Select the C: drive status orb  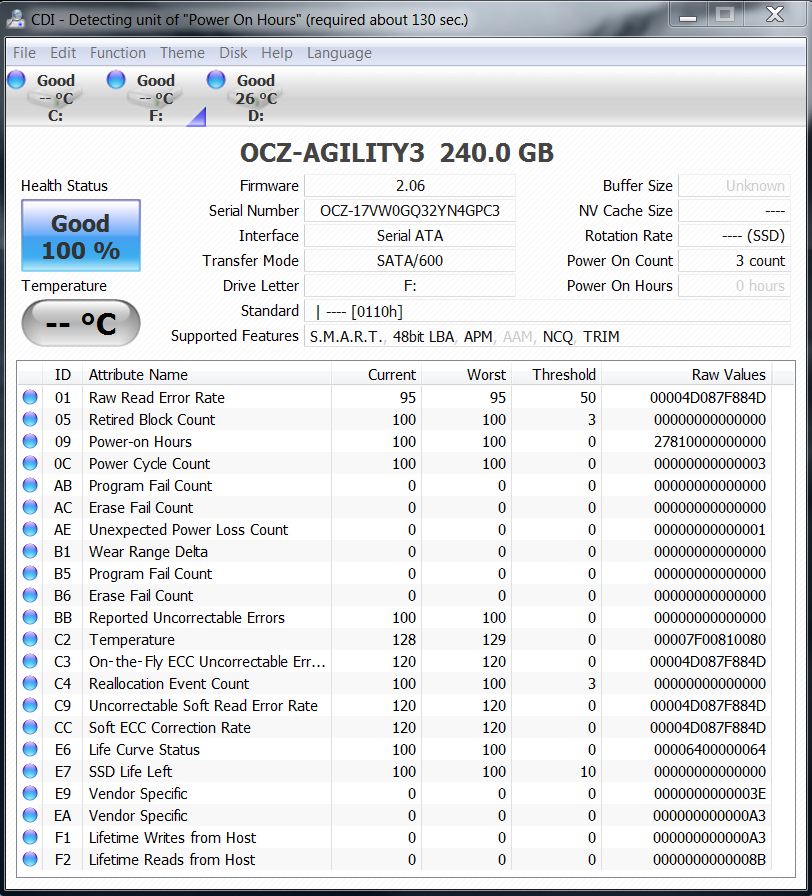pos(17,80)
